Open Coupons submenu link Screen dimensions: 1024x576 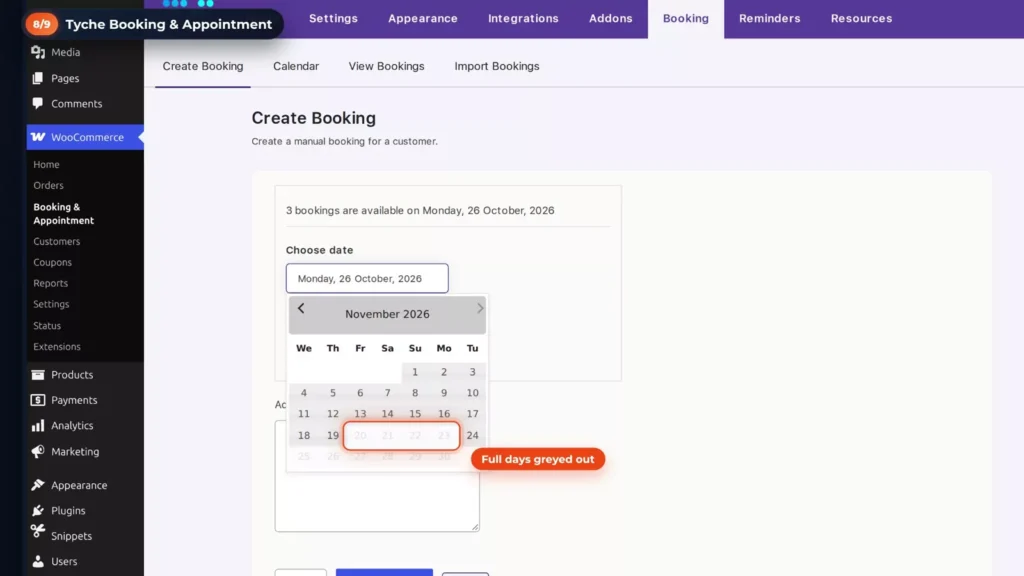[52, 262]
